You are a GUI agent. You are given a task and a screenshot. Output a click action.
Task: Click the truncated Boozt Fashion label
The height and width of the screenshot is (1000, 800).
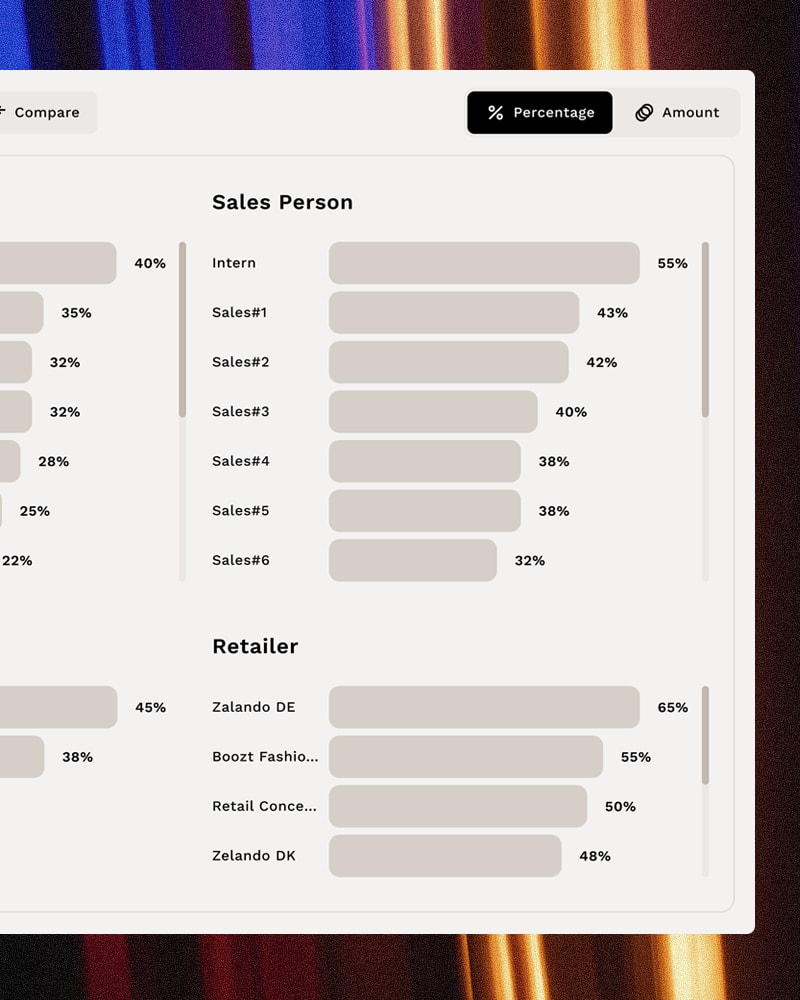(265, 757)
